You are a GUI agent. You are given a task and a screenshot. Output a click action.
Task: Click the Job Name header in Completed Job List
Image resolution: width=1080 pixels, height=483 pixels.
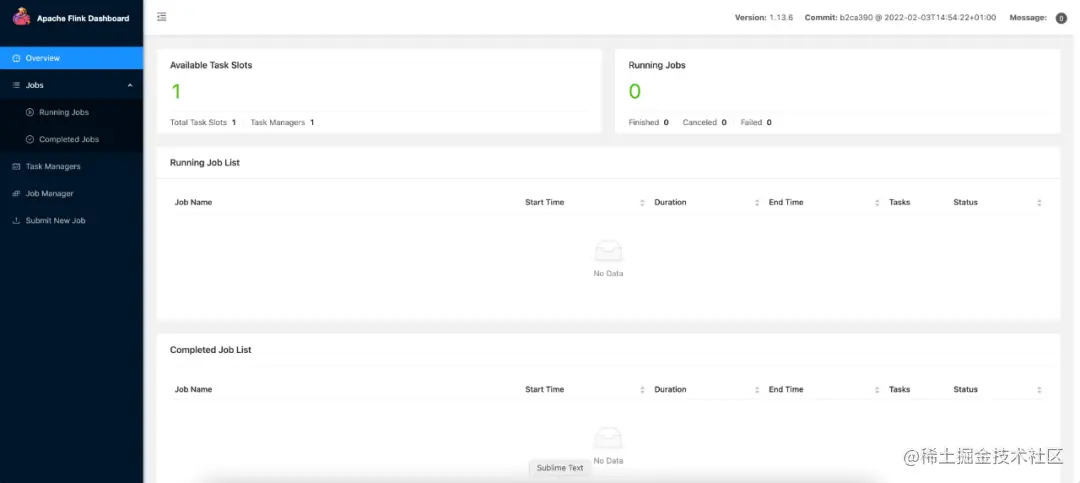point(193,389)
